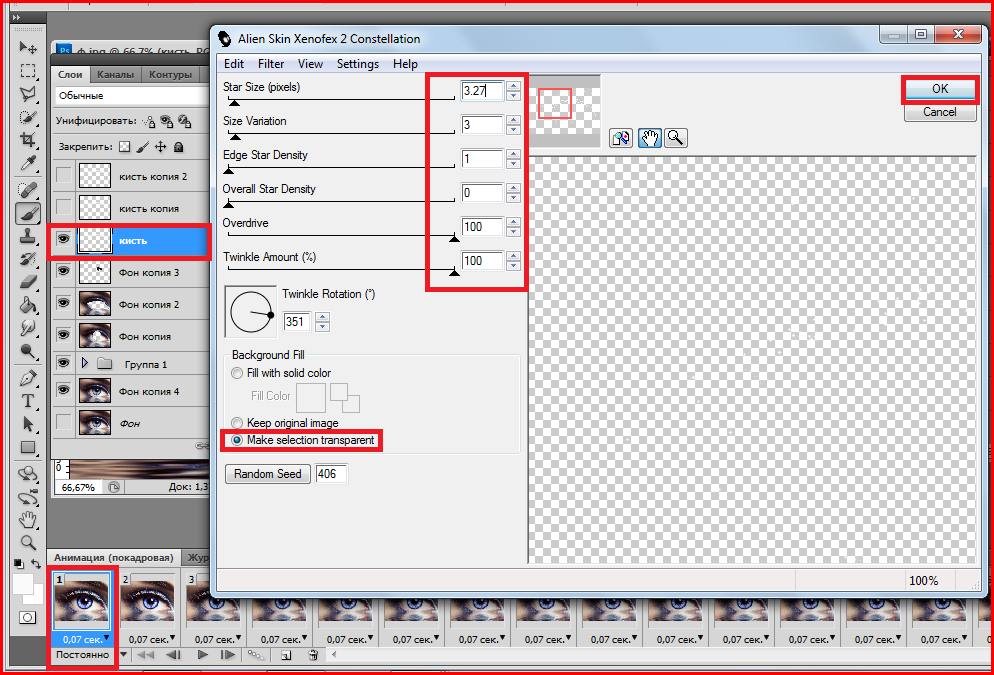Select the Polygonal Lasso tool
The height and width of the screenshot is (675, 994).
[28, 94]
